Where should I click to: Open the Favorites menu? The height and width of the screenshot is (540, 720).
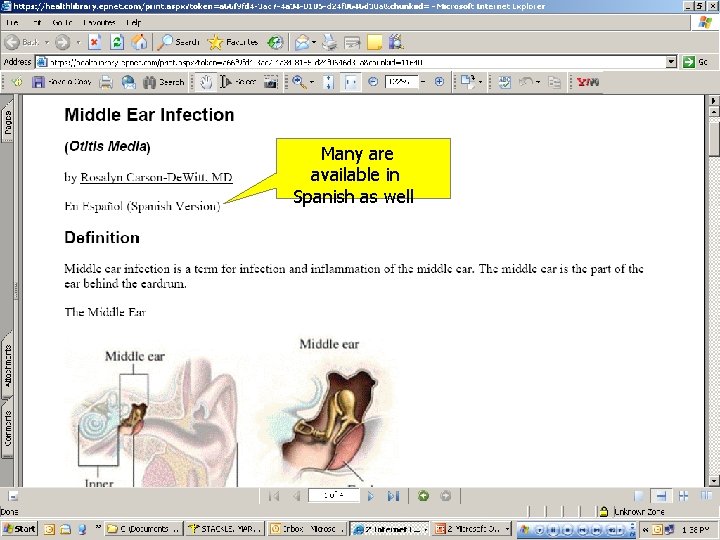pyautogui.click(x=99, y=22)
